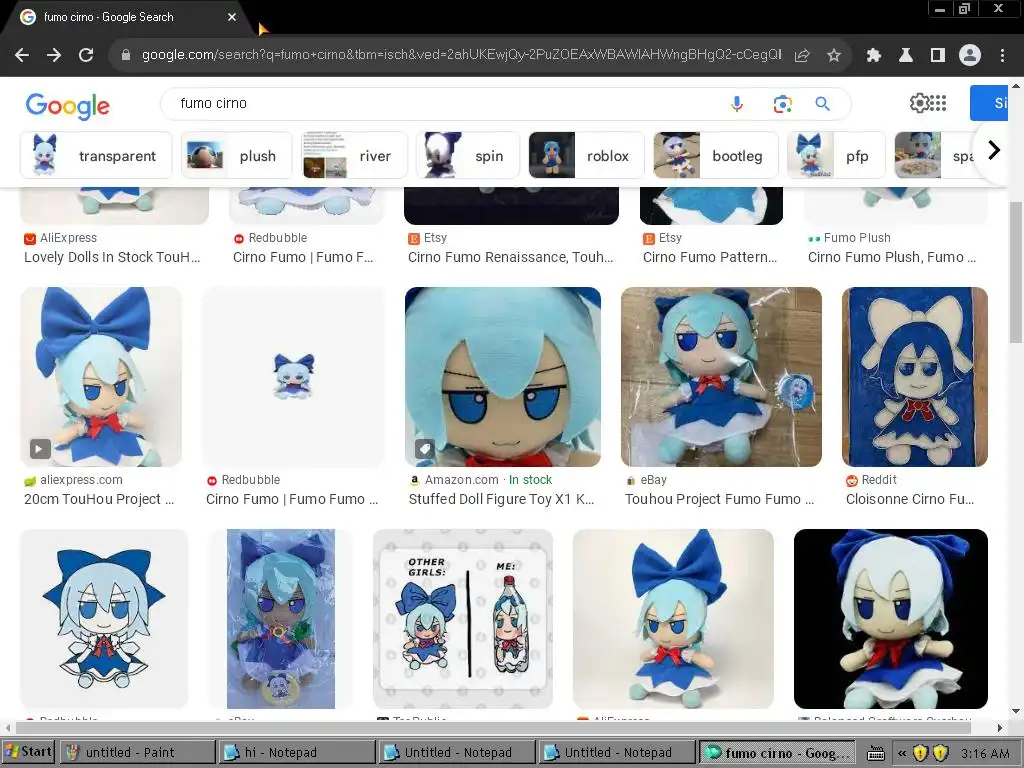Open the Other Girls vs Me meme thumbnail
The height and width of the screenshot is (768, 1024).
coord(463,618)
